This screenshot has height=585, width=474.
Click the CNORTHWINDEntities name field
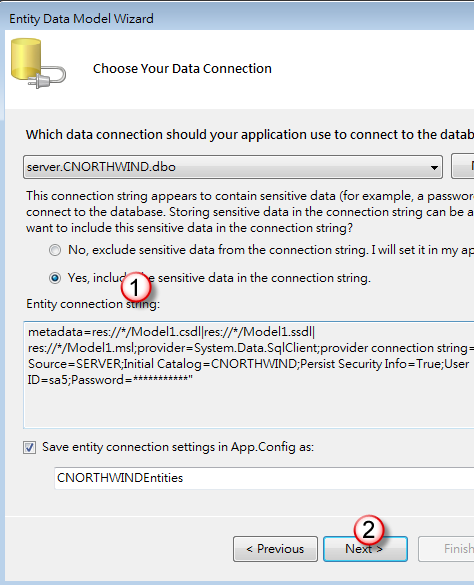(x=264, y=478)
